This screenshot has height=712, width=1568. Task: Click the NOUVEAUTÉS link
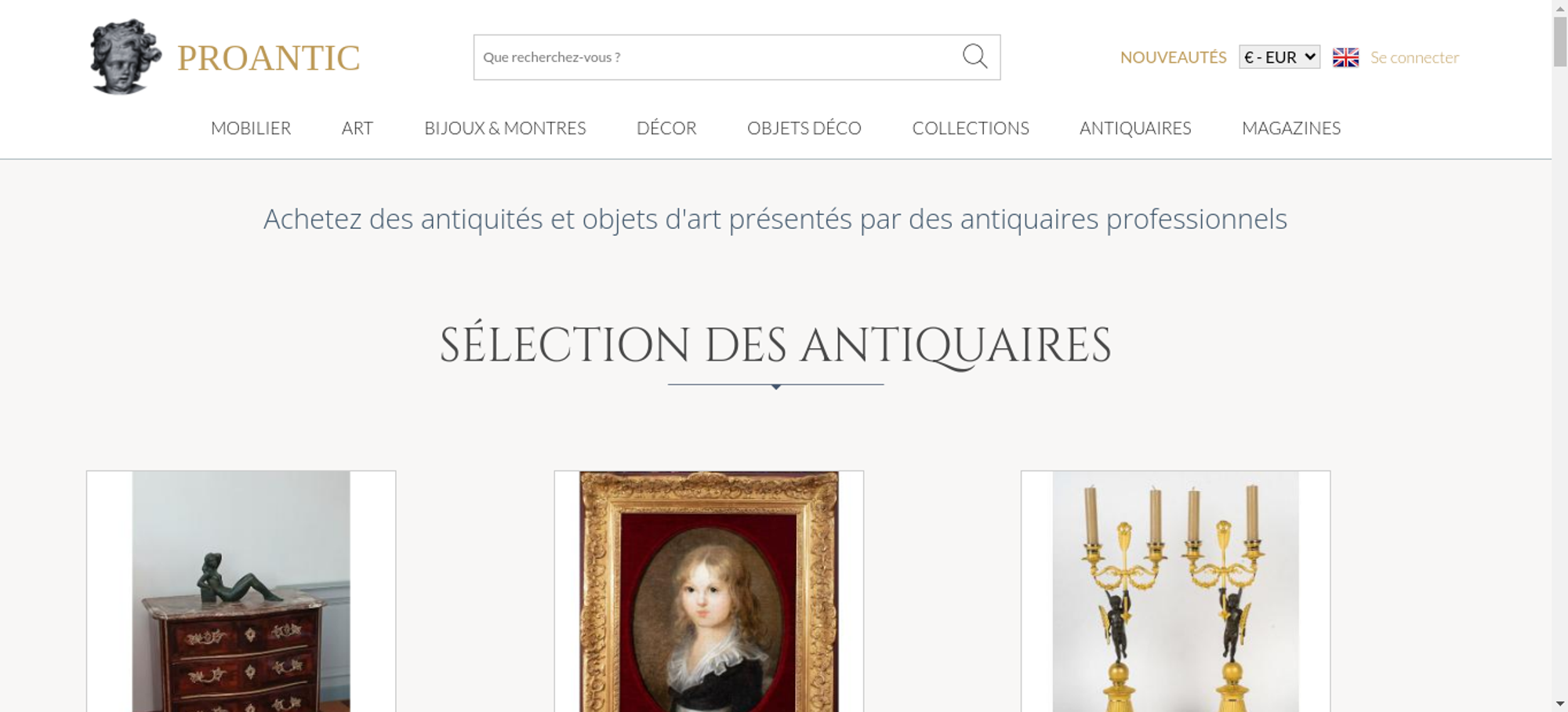point(1173,57)
